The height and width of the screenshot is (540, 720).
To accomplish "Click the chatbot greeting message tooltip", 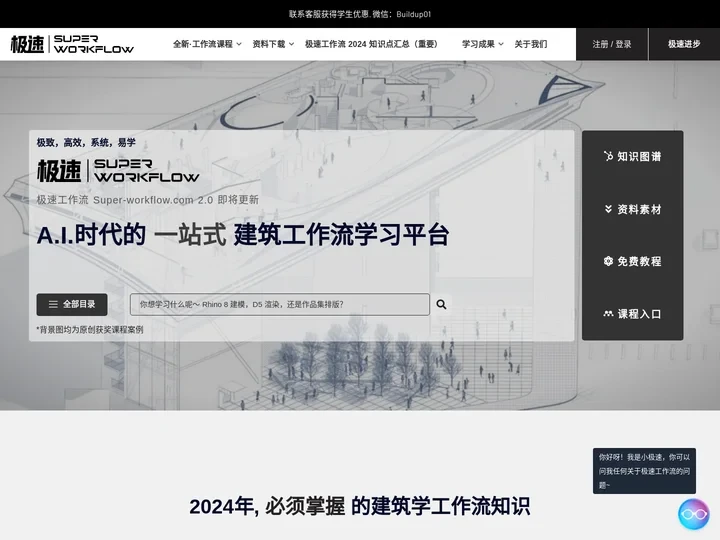I will pyautogui.click(x=644, y=471).
